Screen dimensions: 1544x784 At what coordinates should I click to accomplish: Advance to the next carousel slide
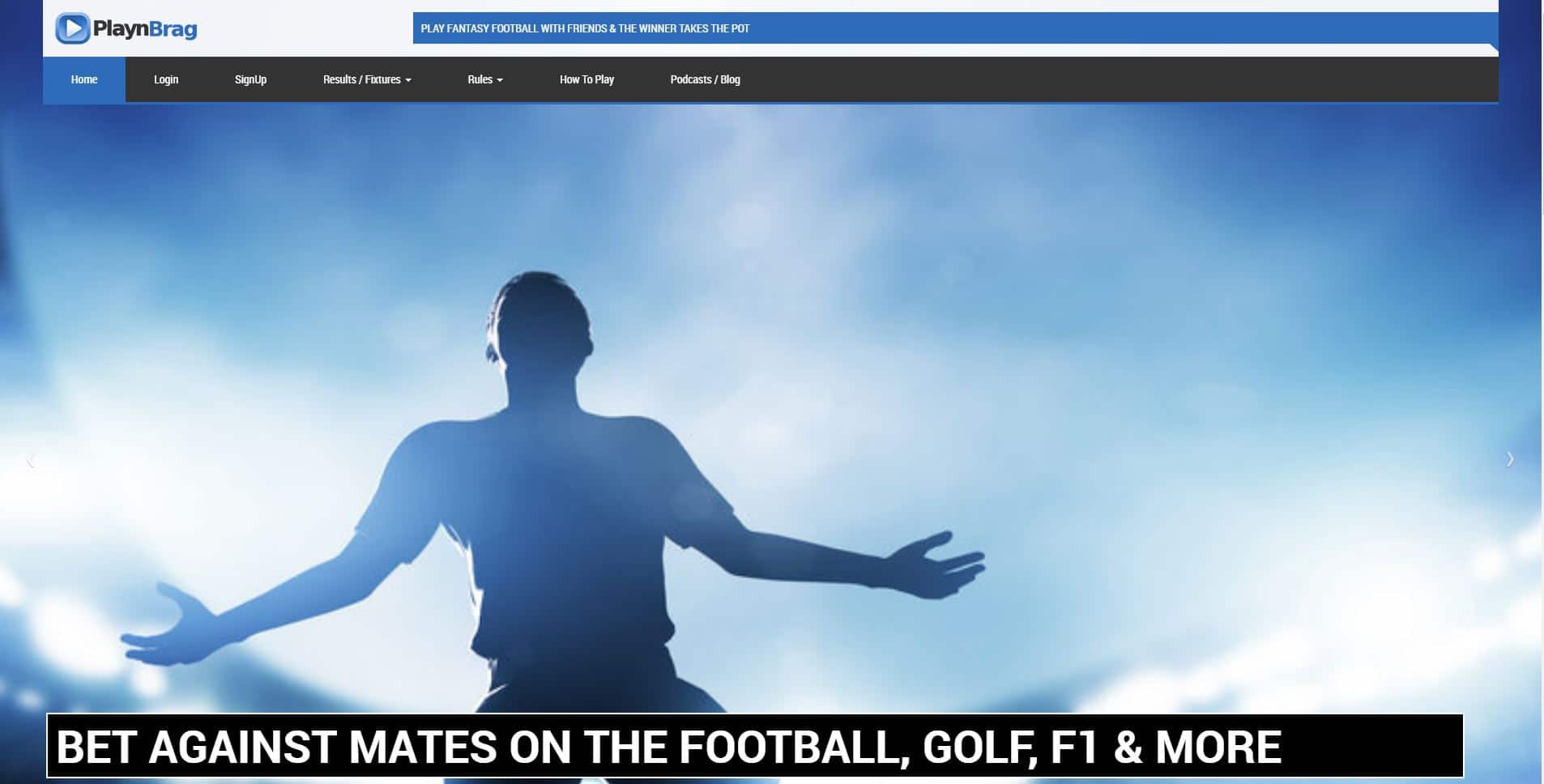[x=1510, y=459]
